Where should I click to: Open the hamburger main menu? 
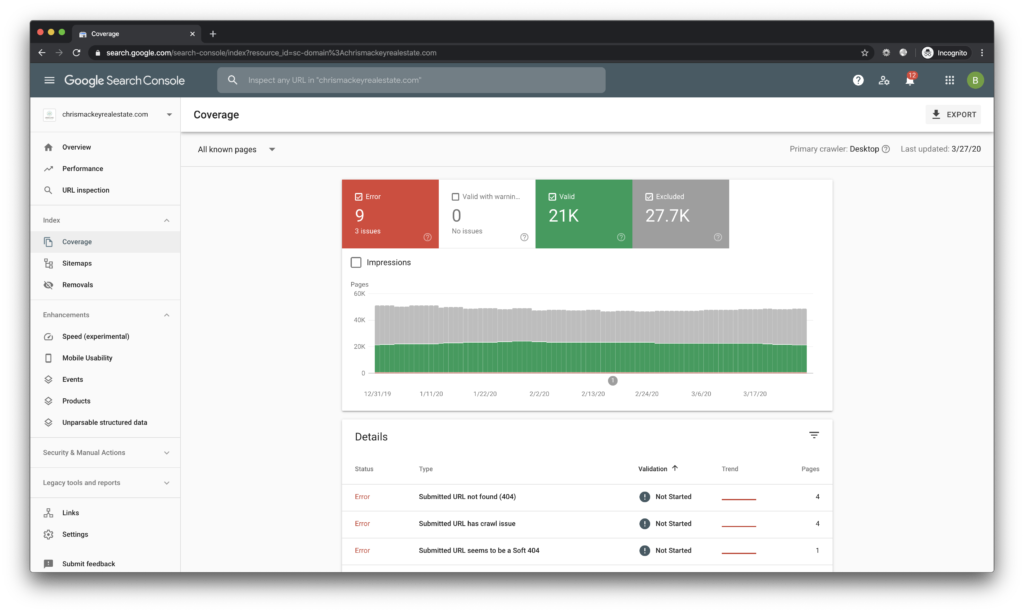[x=49, y=80]
